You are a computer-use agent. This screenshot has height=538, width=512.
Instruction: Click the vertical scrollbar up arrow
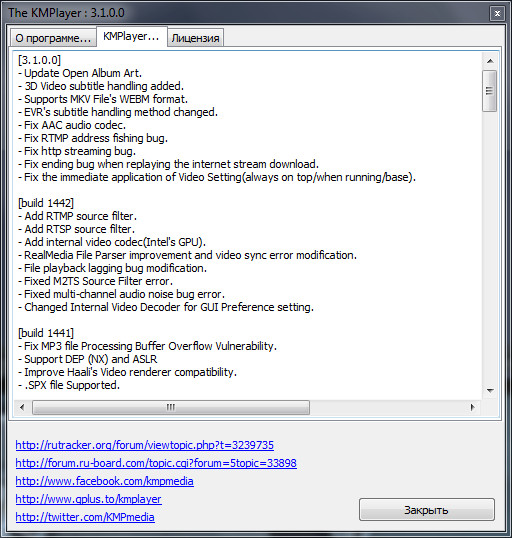(490, 61)
